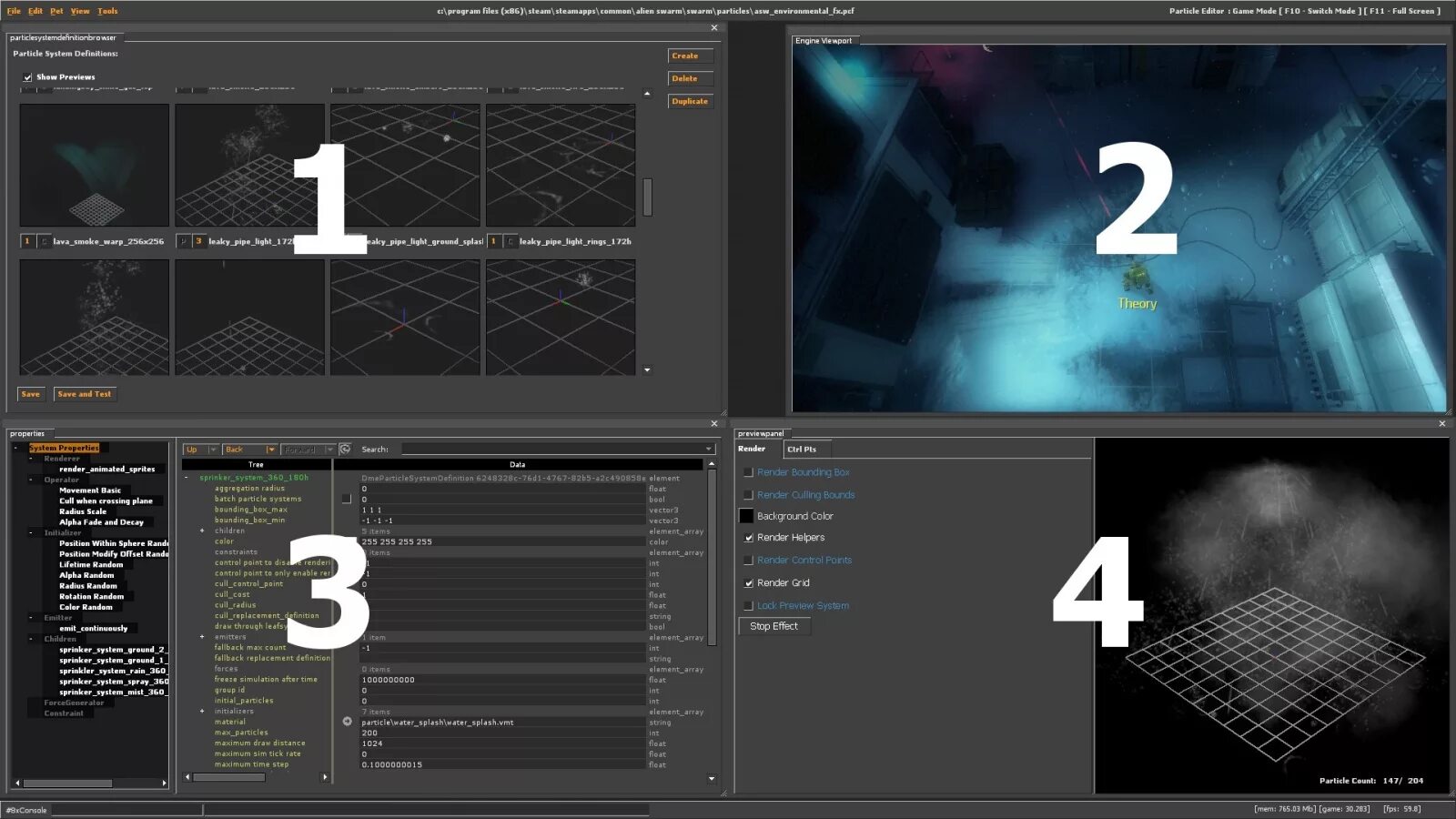1456x819 pixels.
Task: Collapse the Children group in System Properties
Action: (31, 639)
